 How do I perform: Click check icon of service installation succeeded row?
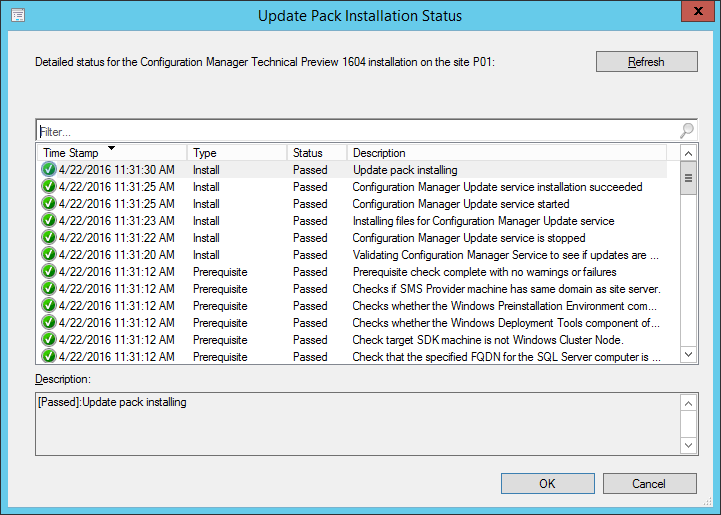click(x=49, y=186)
